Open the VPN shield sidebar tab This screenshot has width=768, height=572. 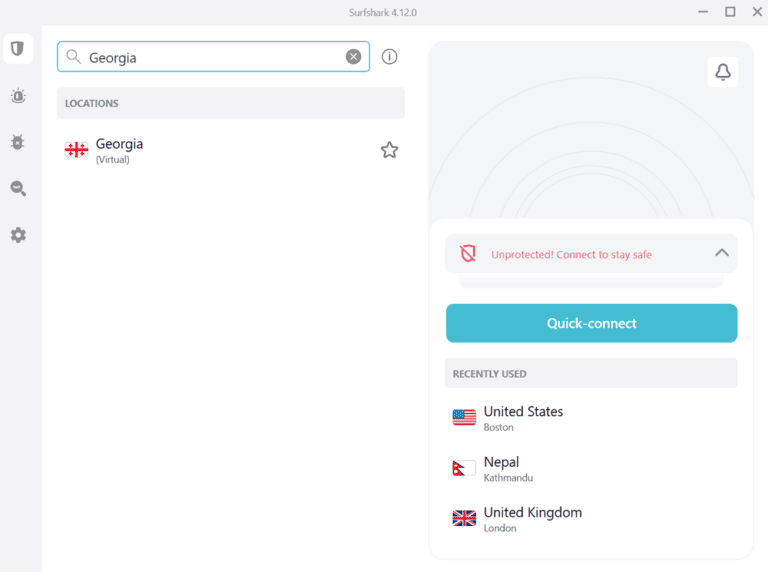17,48
